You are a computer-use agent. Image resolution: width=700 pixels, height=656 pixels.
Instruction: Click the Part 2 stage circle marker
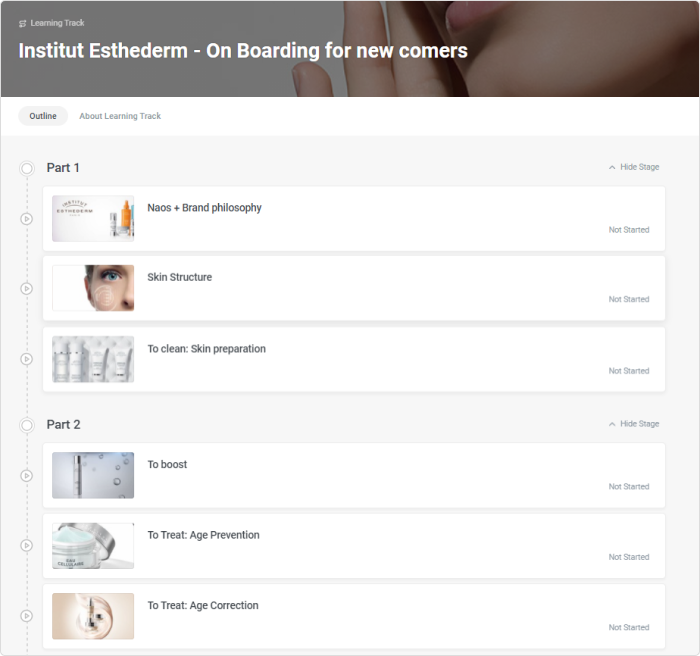pyautogui.click(x=27, y=425)
